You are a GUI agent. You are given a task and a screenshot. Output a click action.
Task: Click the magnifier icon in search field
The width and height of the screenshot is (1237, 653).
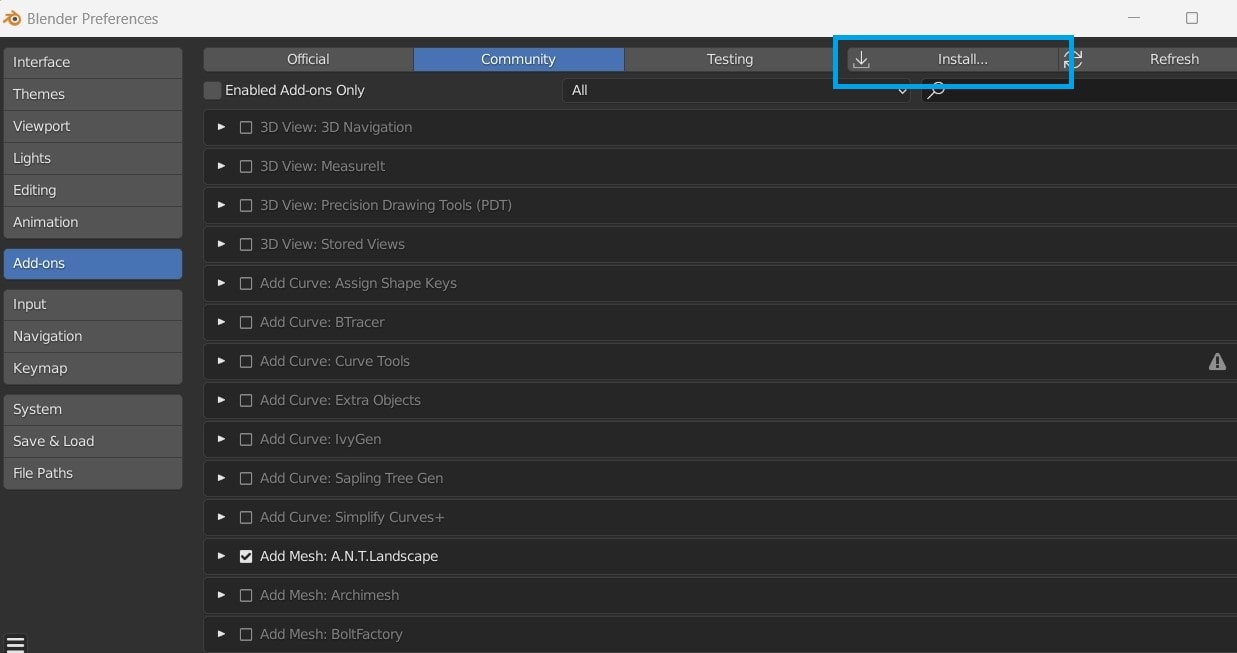936,91
